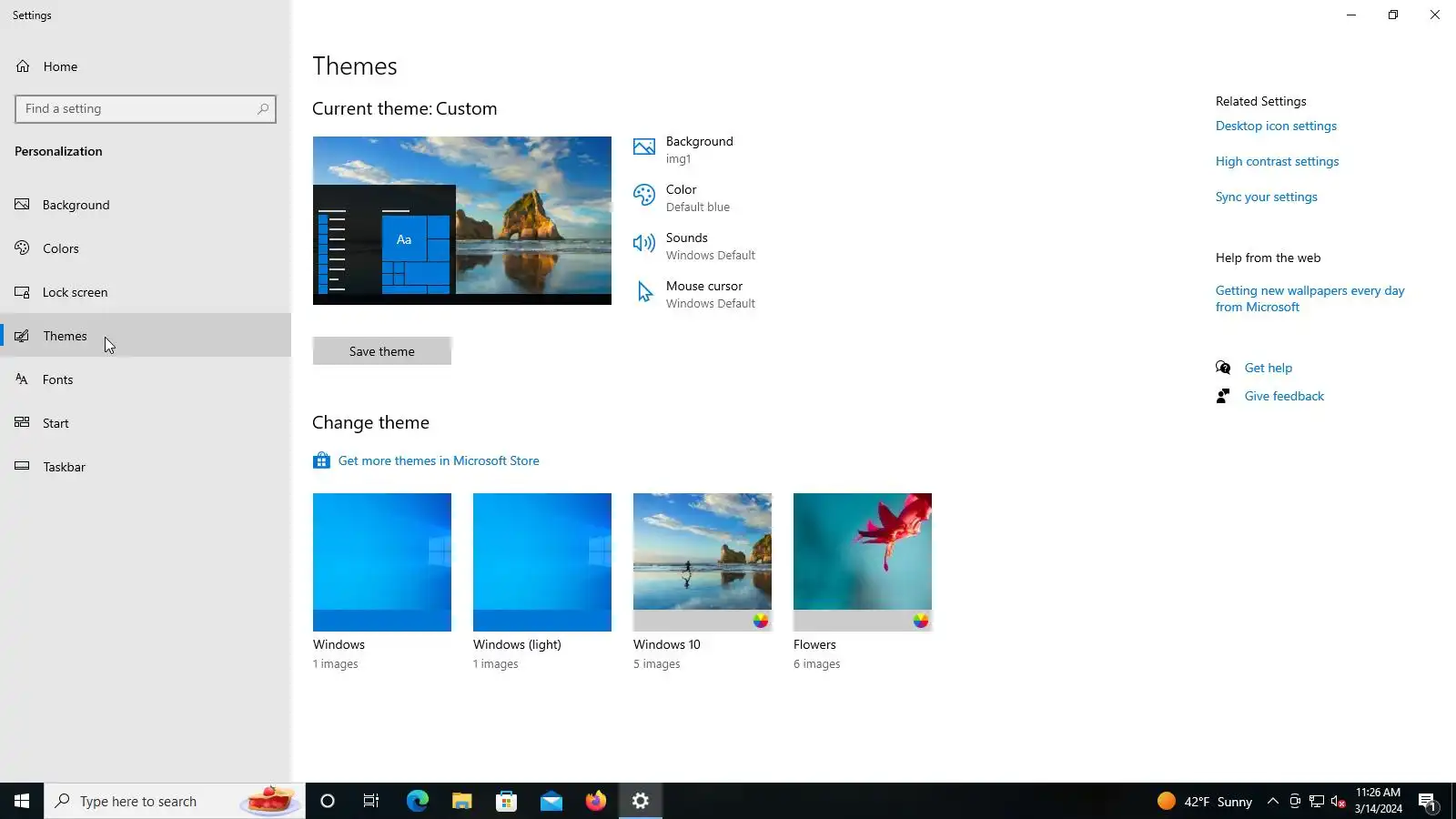The height and width of the screenshot is (819, 1456).
Task: Click the Themes page heading
Action: [355, 66]
